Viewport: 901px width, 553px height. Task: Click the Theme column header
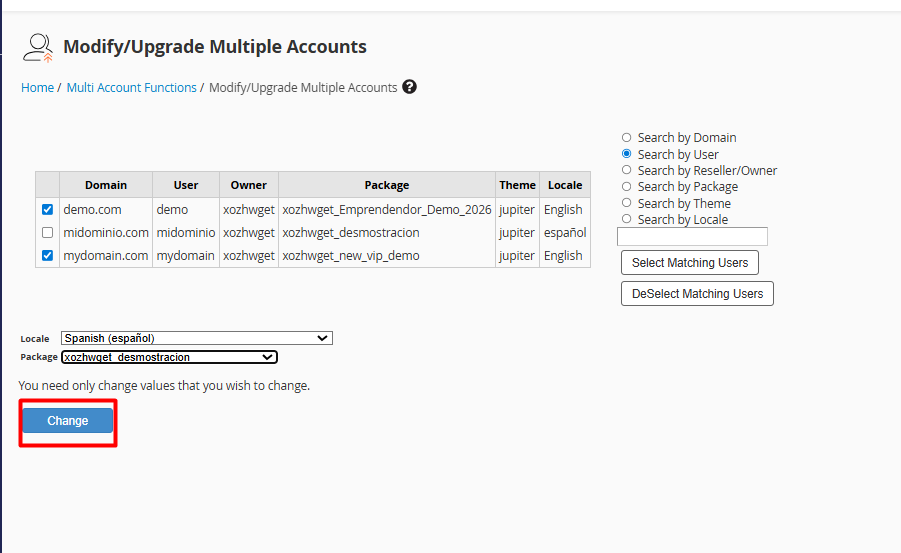[517, 185]
